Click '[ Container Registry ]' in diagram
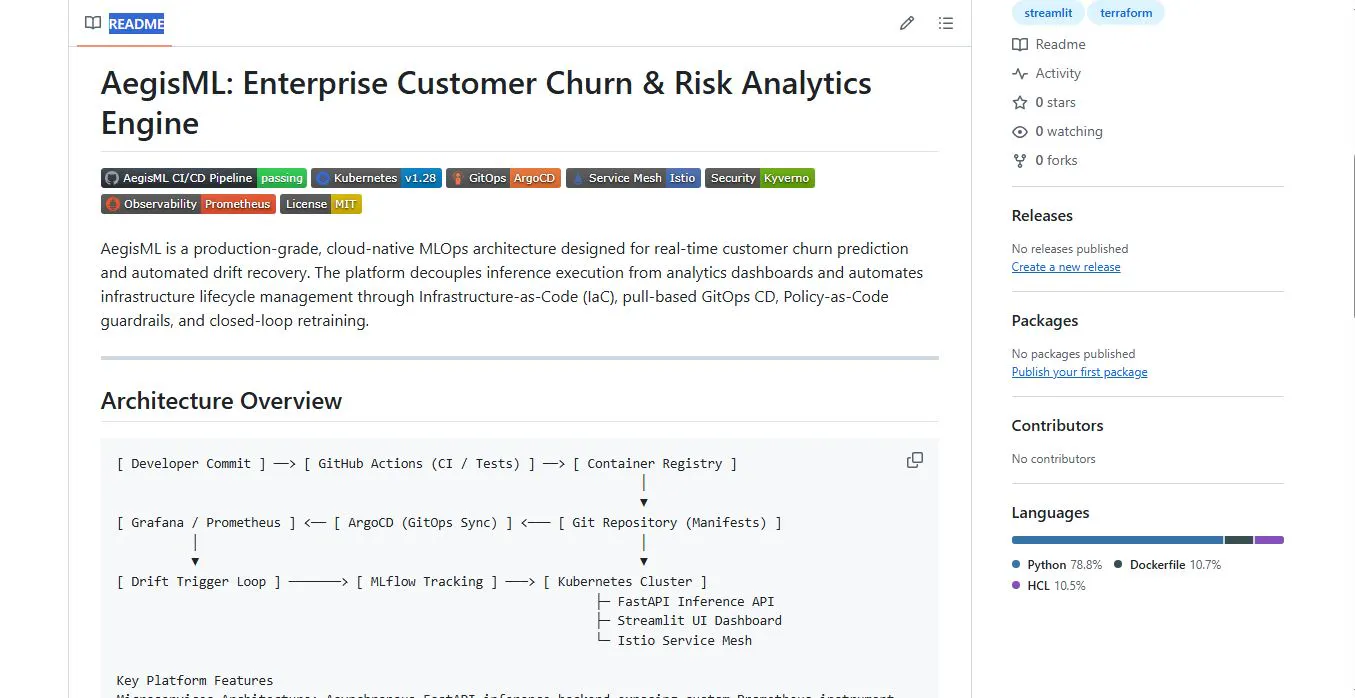The width and height of the screenshot is (1355, 698). click(x=655, y=464)
